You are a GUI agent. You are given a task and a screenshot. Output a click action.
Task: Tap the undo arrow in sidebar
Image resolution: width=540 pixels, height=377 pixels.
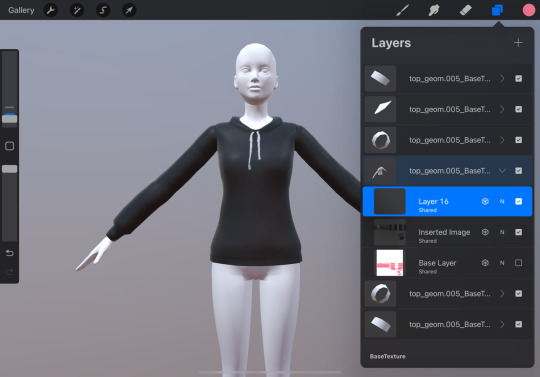click(x=10, y=253)
